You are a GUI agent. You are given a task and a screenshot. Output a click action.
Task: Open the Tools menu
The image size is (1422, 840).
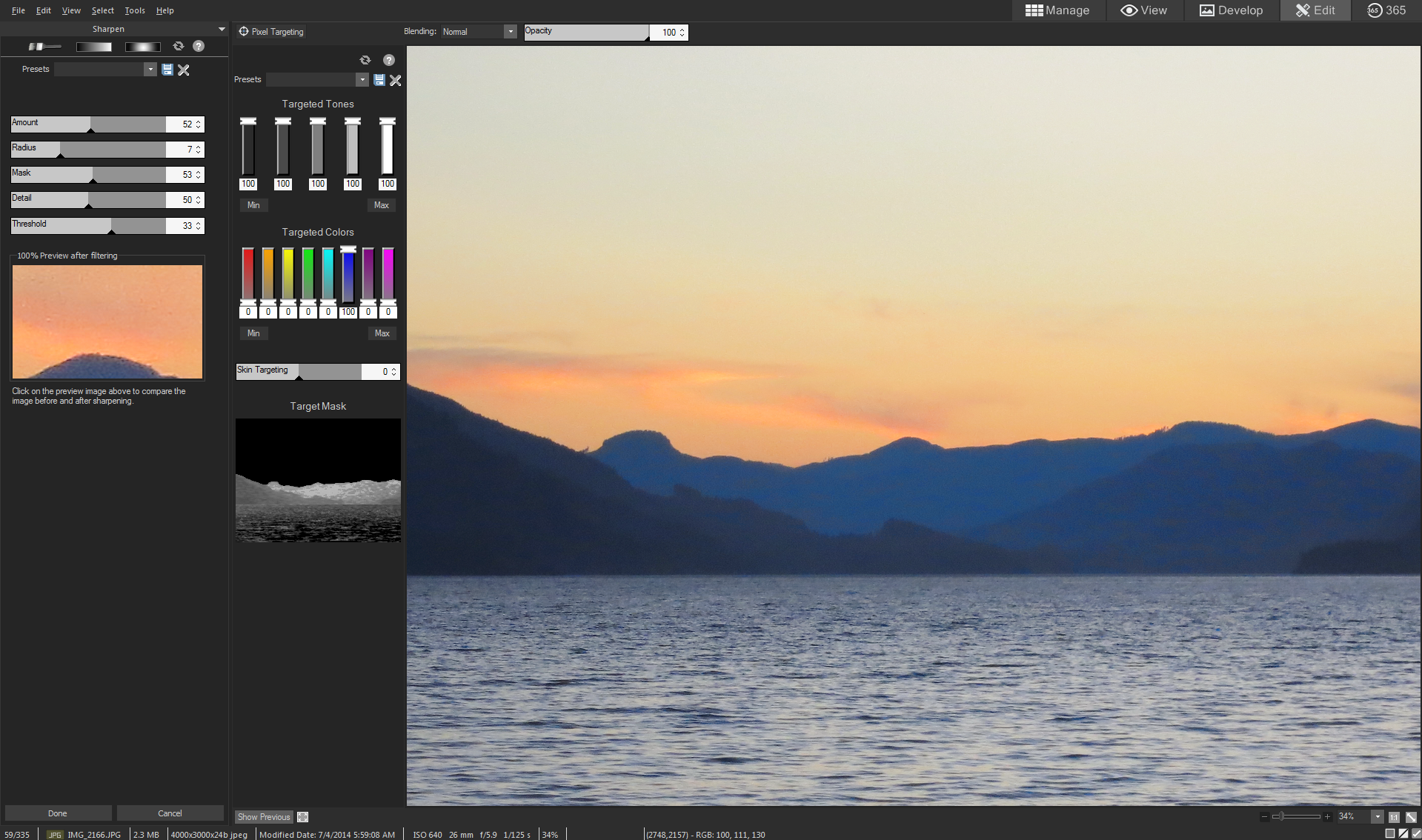click(135, 10)
